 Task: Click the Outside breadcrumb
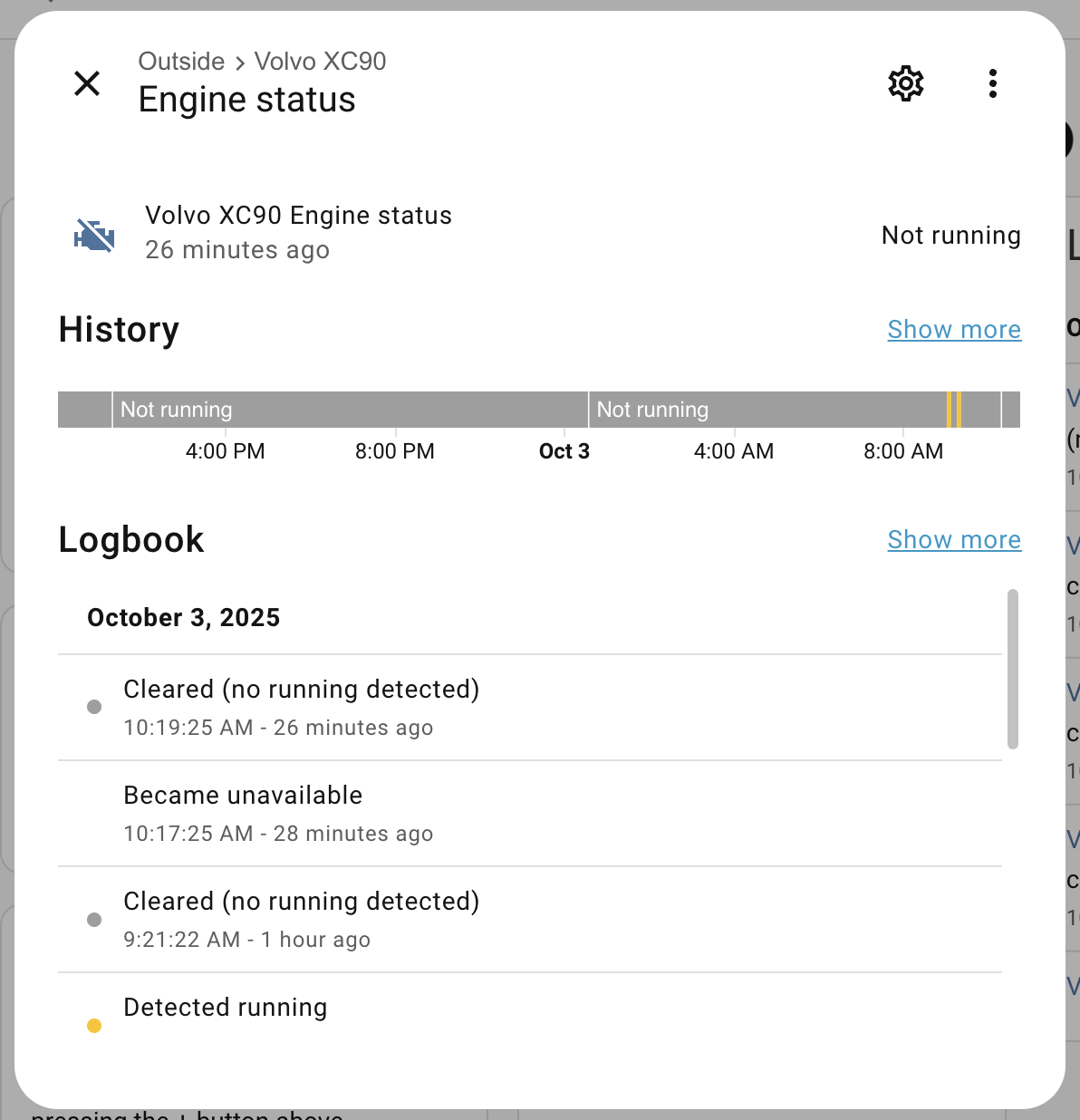pos(181,62)
